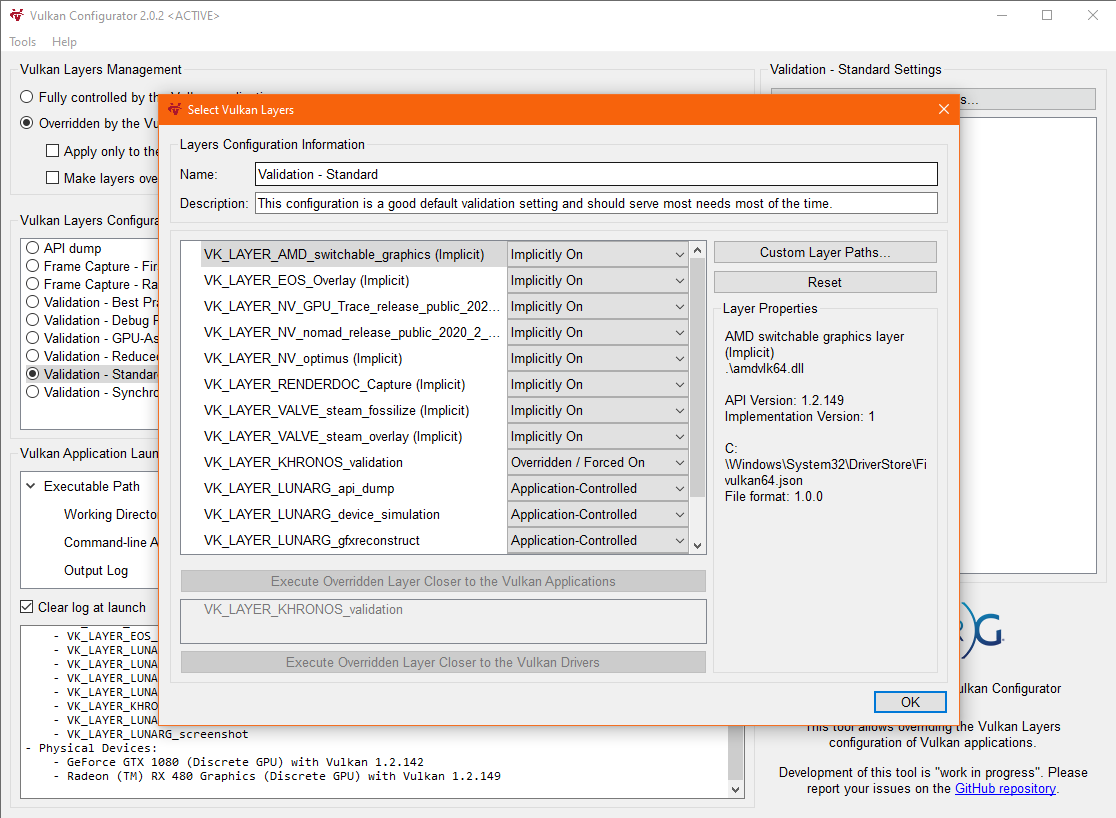1116x818 pixels.
Task: Enable the Clear log at launch checkbox
Action: (27, 607)
